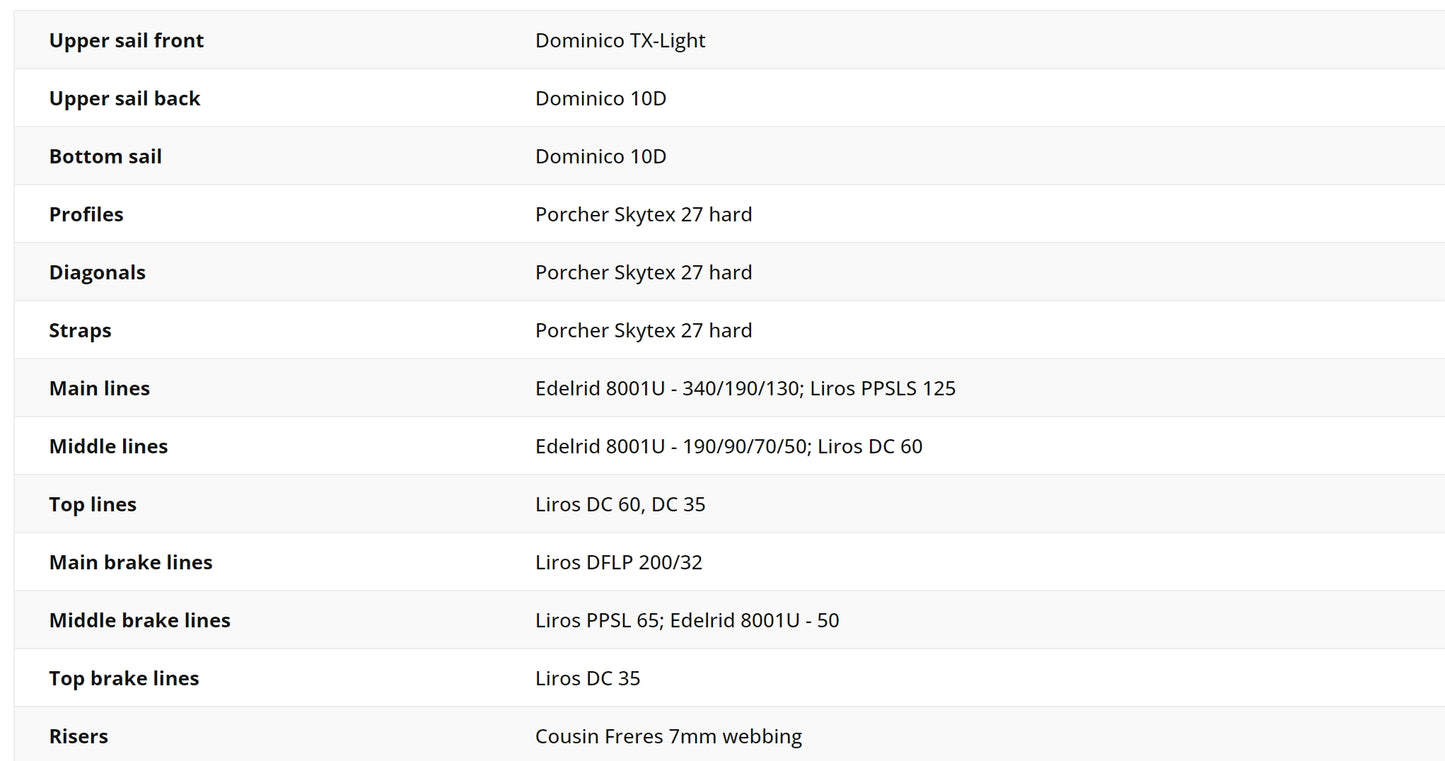Click the Middle lines label
This screenshot has height=761, width=1445.
(108, 446)
